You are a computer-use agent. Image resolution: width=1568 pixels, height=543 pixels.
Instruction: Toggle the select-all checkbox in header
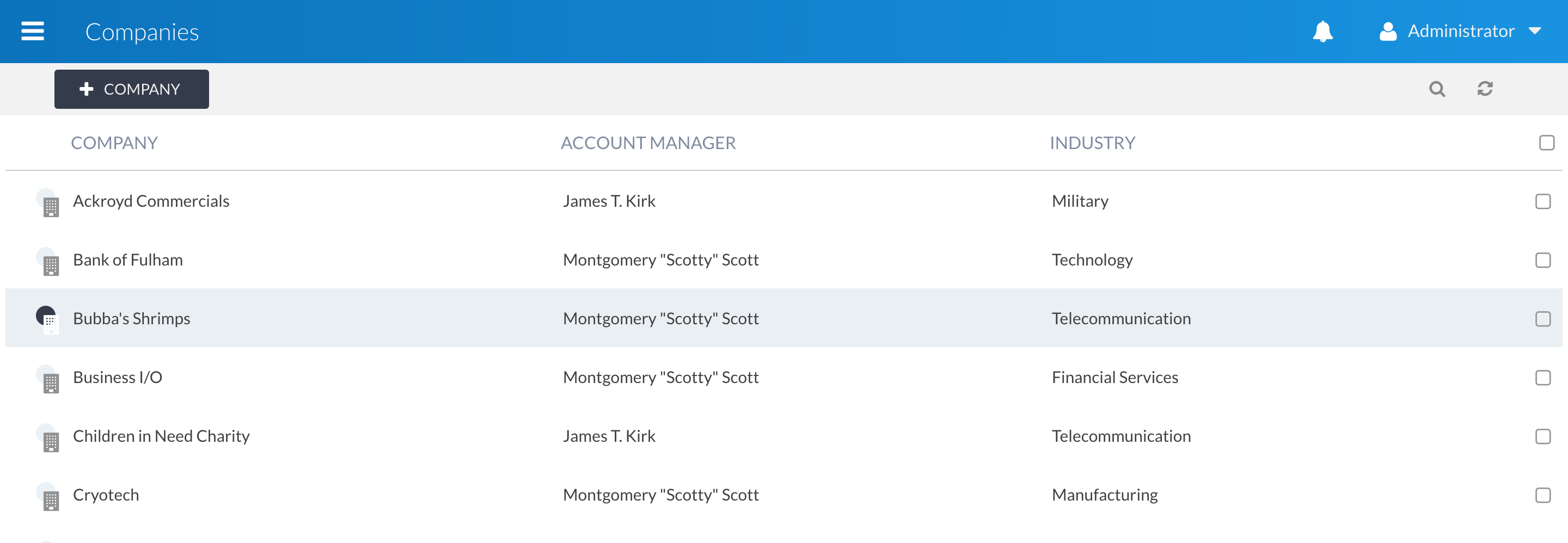coord(1546,143)
